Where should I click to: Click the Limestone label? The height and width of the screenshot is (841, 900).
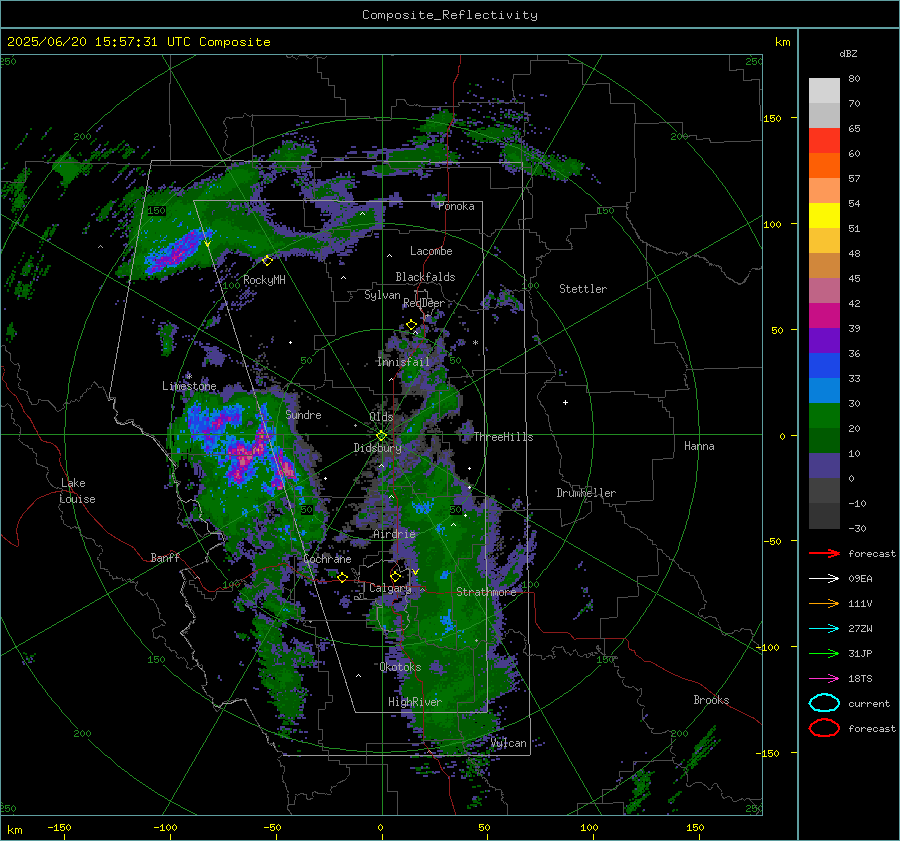(189, 386)
